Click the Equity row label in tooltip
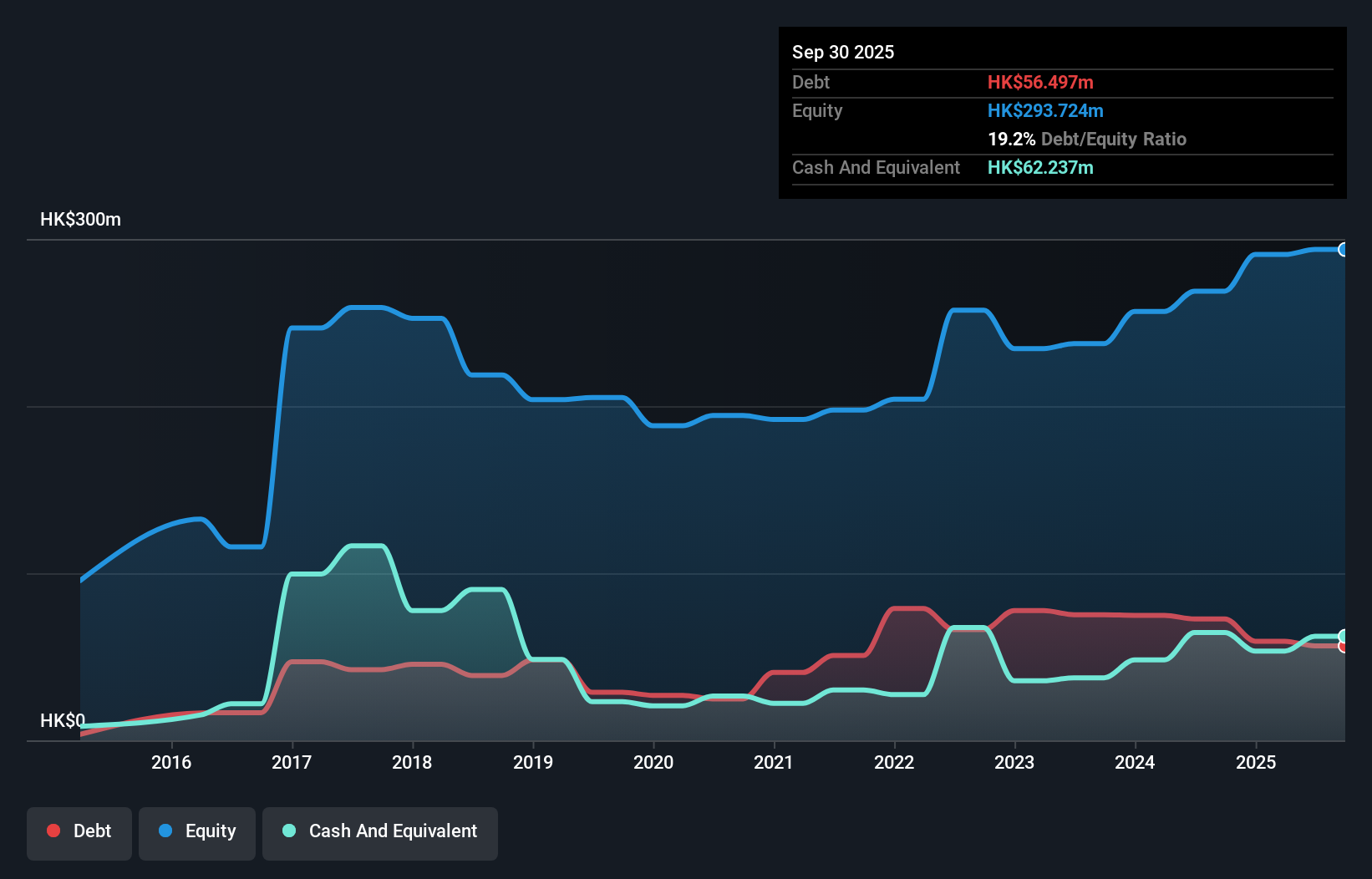Viewport: 1372px width, 879px height. point(817,110)
